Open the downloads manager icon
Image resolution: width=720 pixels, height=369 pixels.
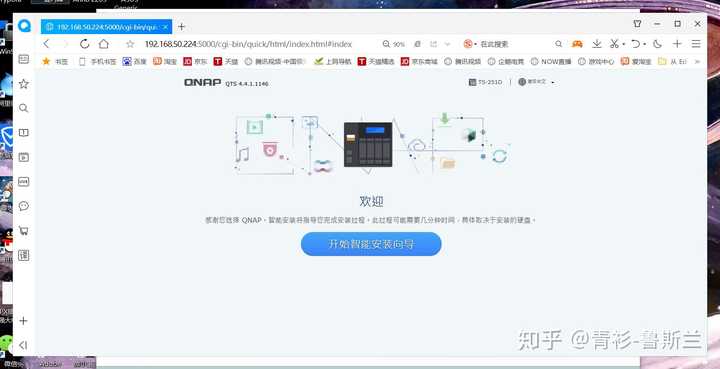[596, 44]
